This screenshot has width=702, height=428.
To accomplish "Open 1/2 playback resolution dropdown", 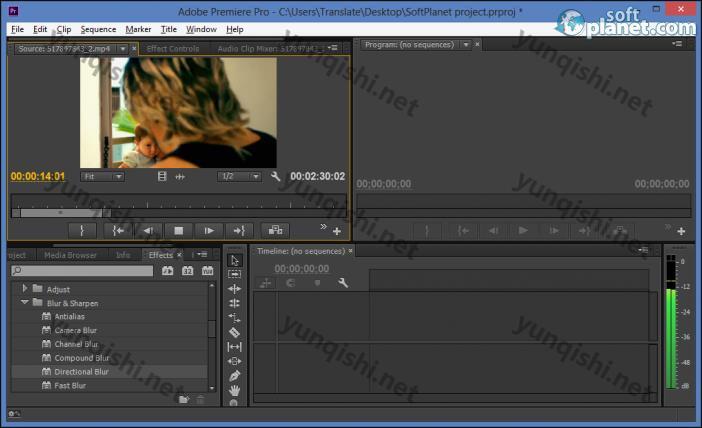I will [240, 176].
